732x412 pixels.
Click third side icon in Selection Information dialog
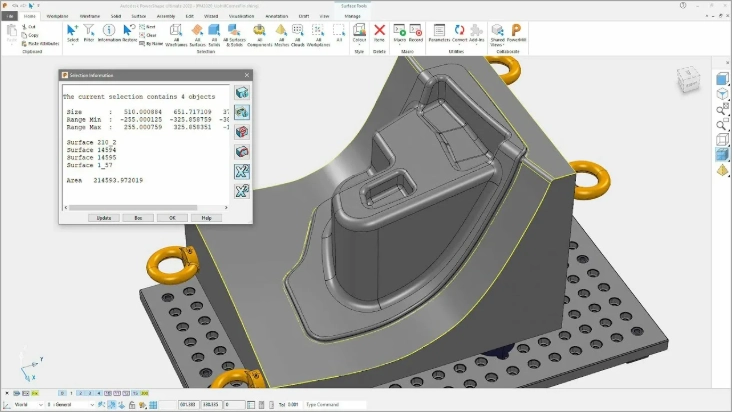pos(242,132)
